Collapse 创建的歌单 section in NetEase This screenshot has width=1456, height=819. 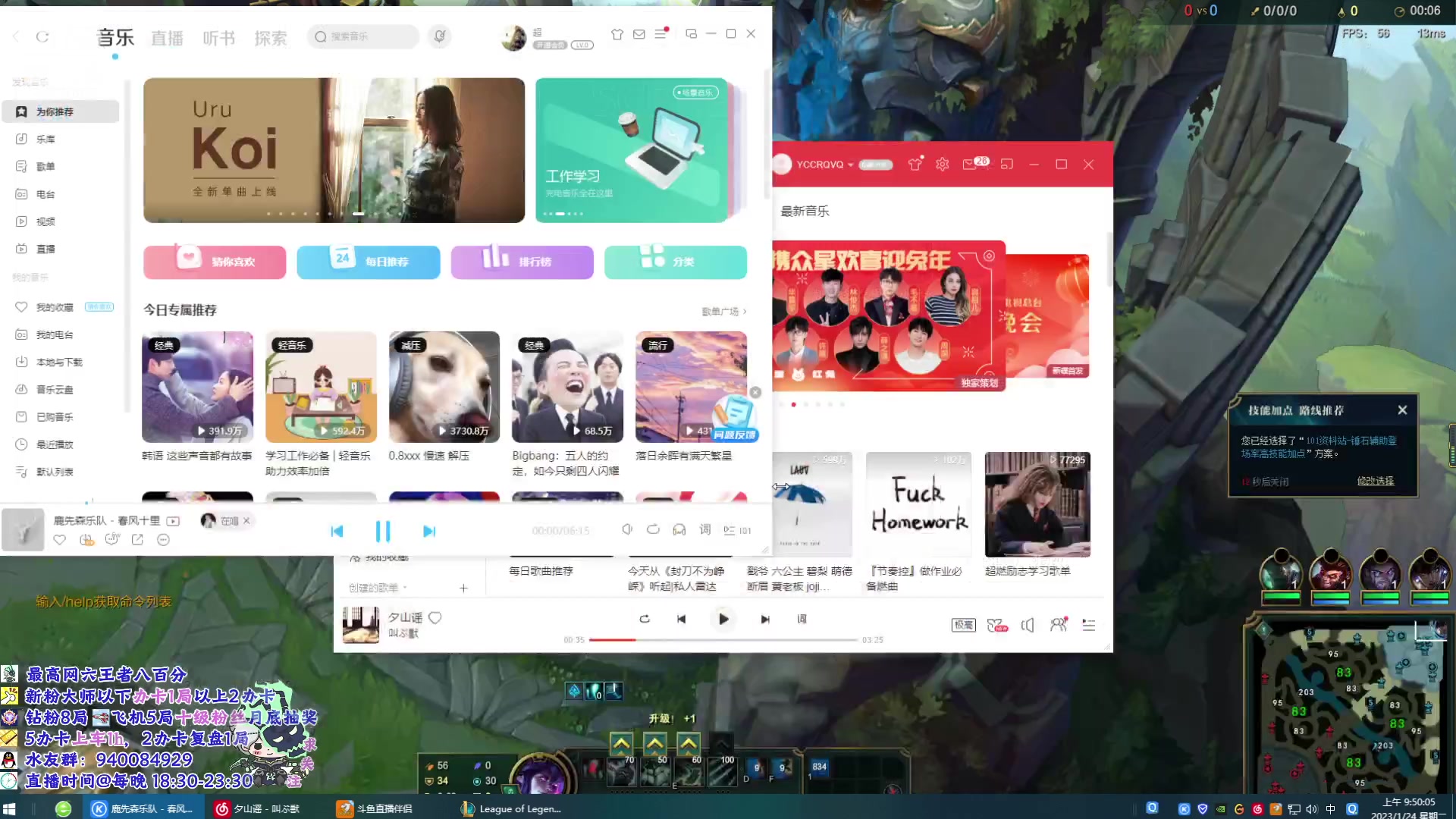click(378, 588)
